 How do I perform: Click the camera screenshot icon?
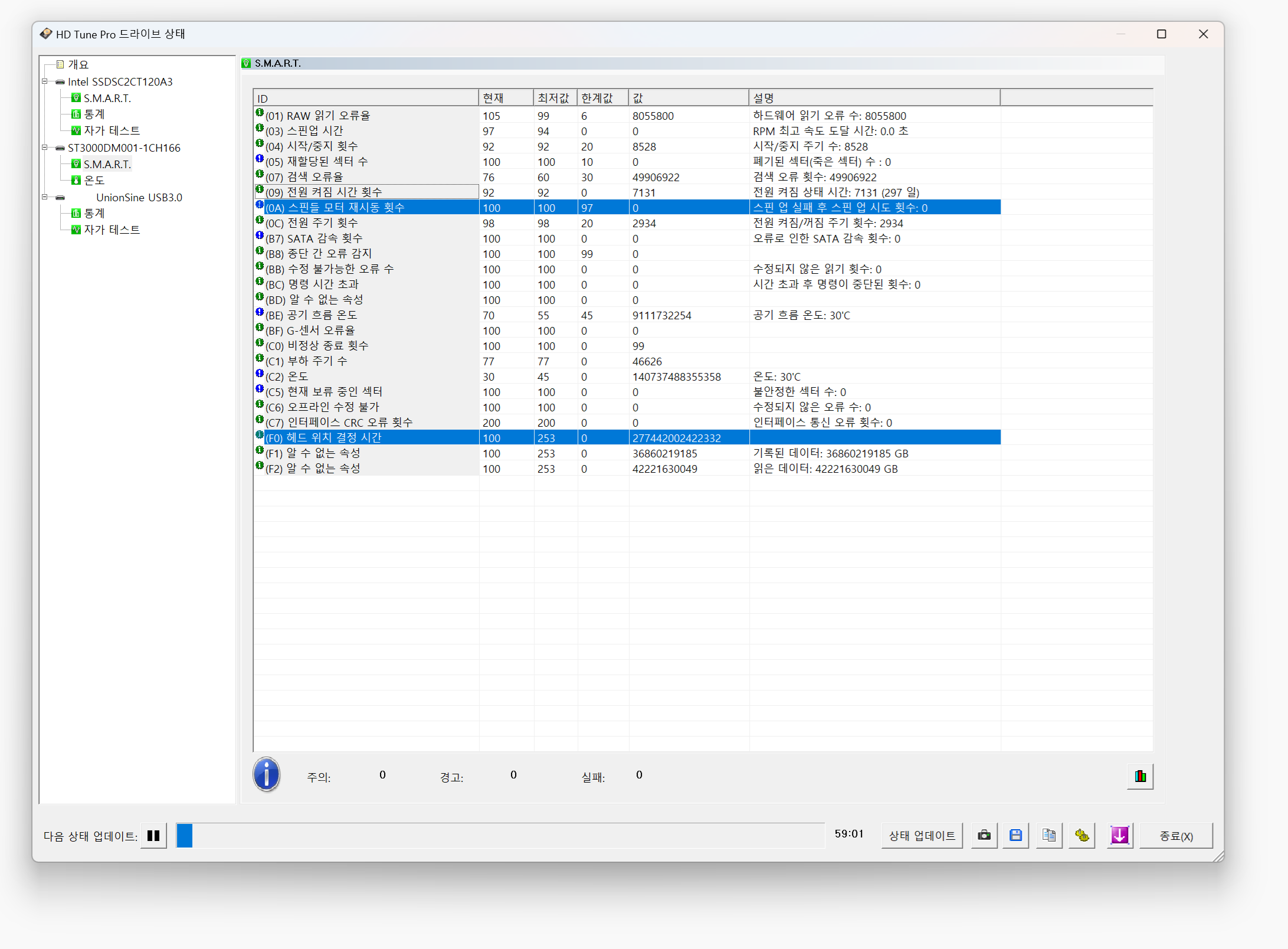pos(984,835)
